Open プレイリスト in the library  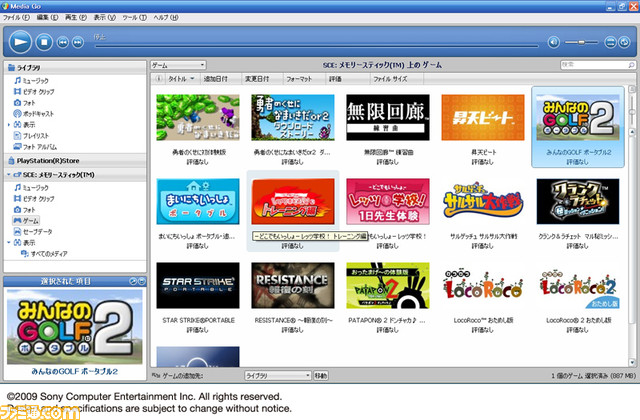point(31,136)
